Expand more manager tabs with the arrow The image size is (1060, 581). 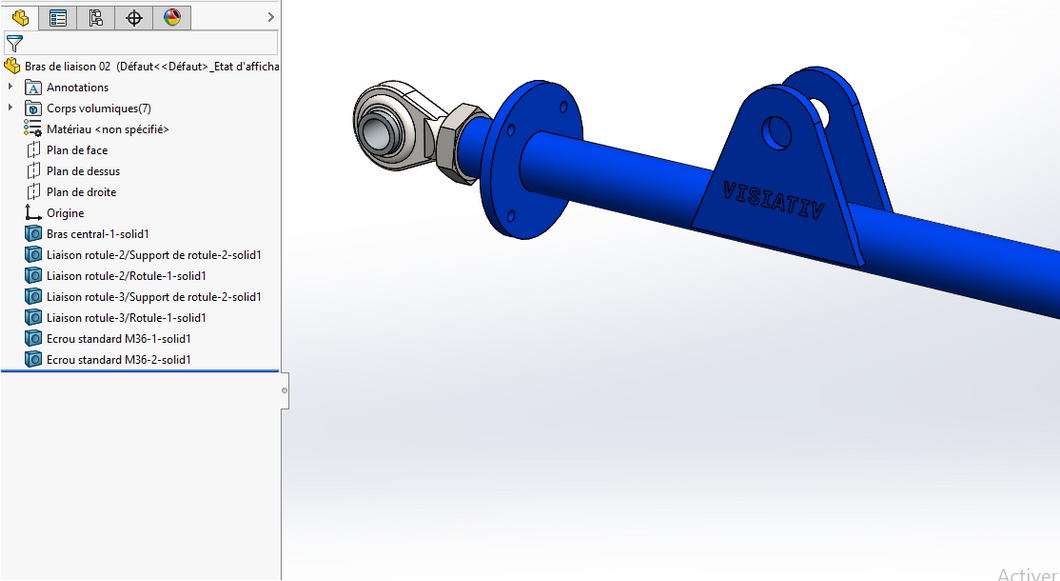tap(271, 18)
